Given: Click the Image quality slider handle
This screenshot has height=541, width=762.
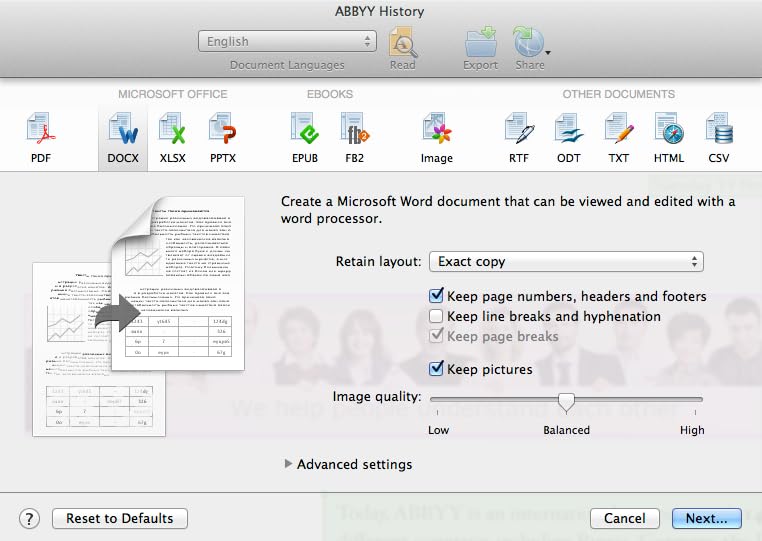Looking at the screenshot, I should [566, 402].
